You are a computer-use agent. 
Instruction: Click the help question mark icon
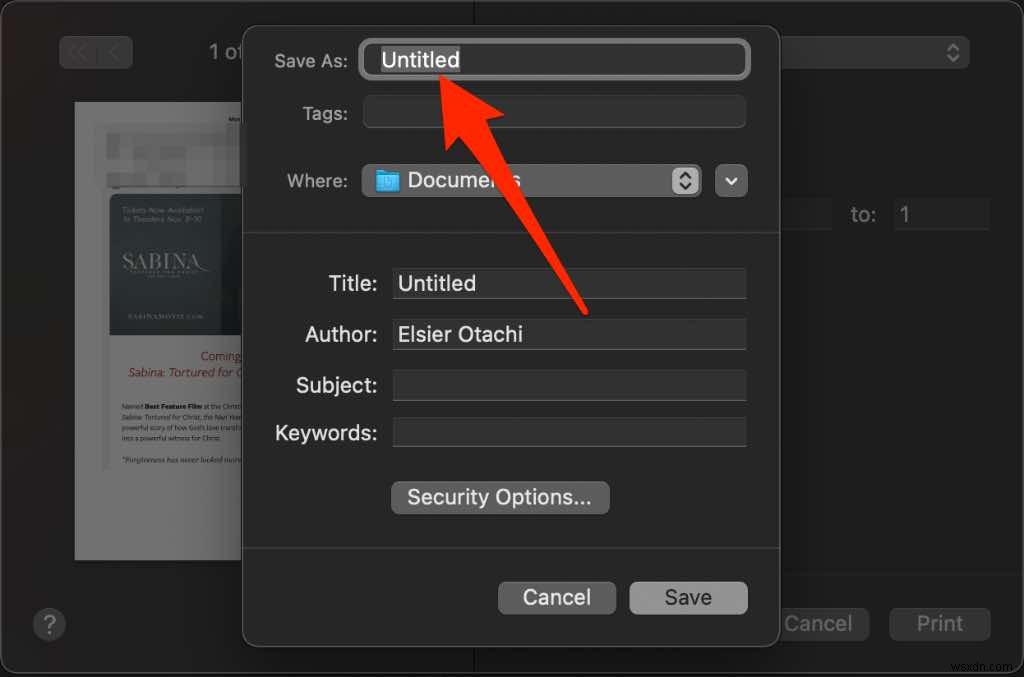point(49,624)
